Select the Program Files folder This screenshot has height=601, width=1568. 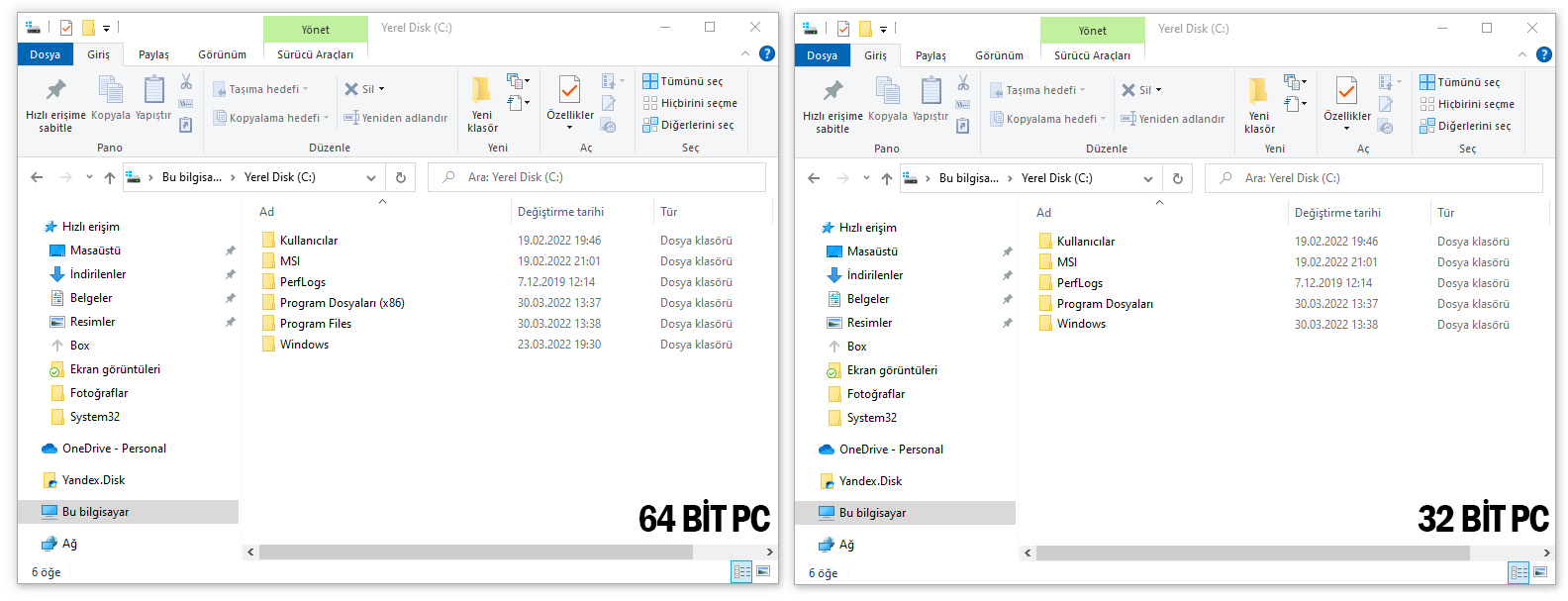click(x=315, y=324)
